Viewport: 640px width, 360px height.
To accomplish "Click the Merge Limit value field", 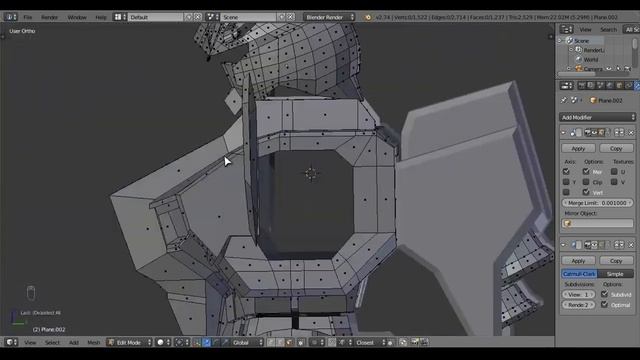I will (x=598, y=203).
